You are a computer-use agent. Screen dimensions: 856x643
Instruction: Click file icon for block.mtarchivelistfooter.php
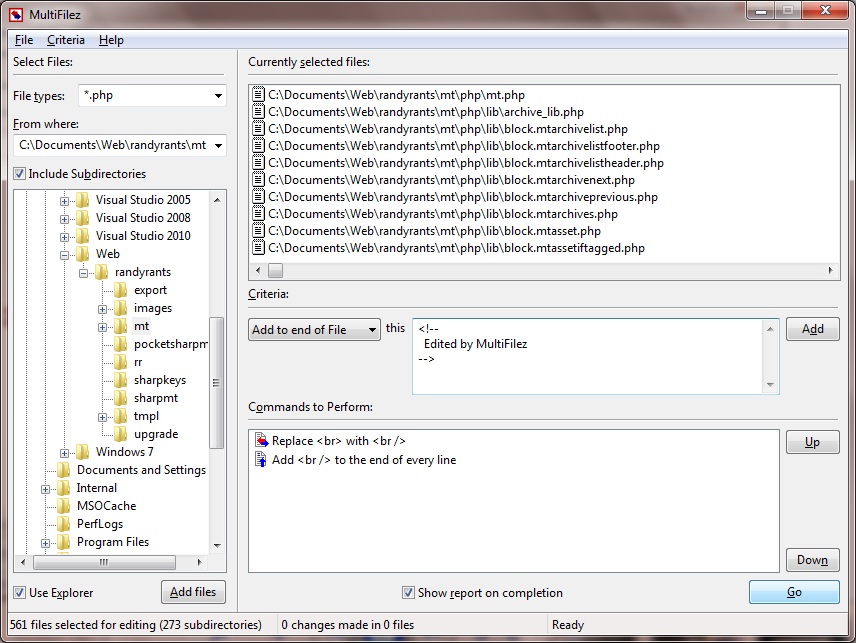[258, 145]
